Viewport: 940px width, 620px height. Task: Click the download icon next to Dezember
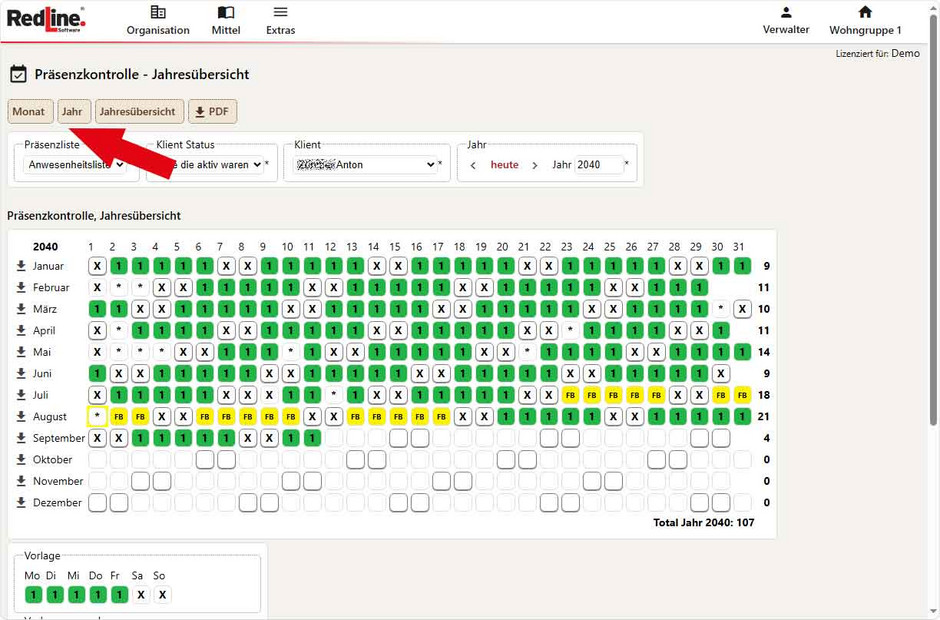[x=21, y=502]
